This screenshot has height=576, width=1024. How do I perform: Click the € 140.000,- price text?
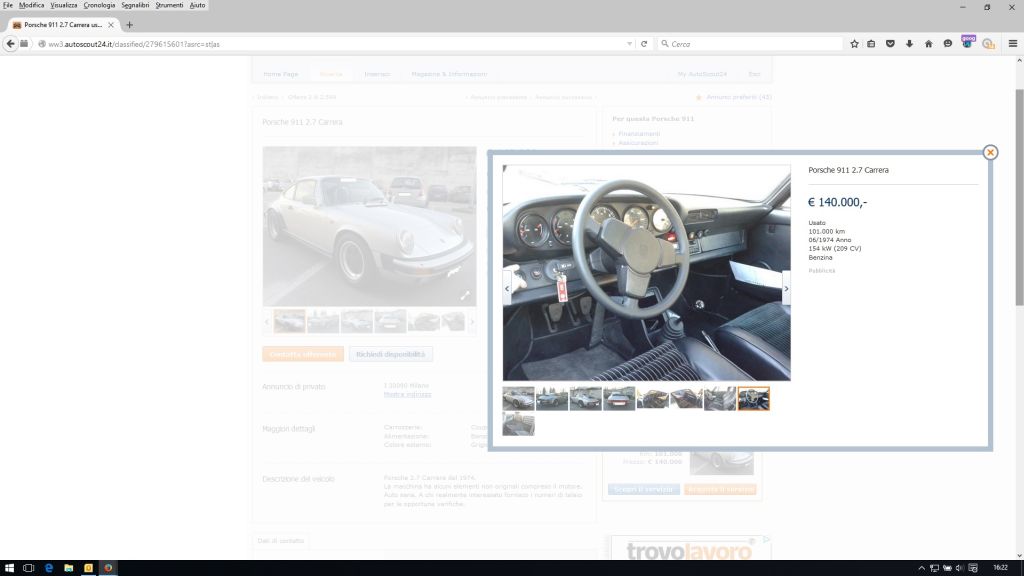pyautogui.click(x=837, y=202)
